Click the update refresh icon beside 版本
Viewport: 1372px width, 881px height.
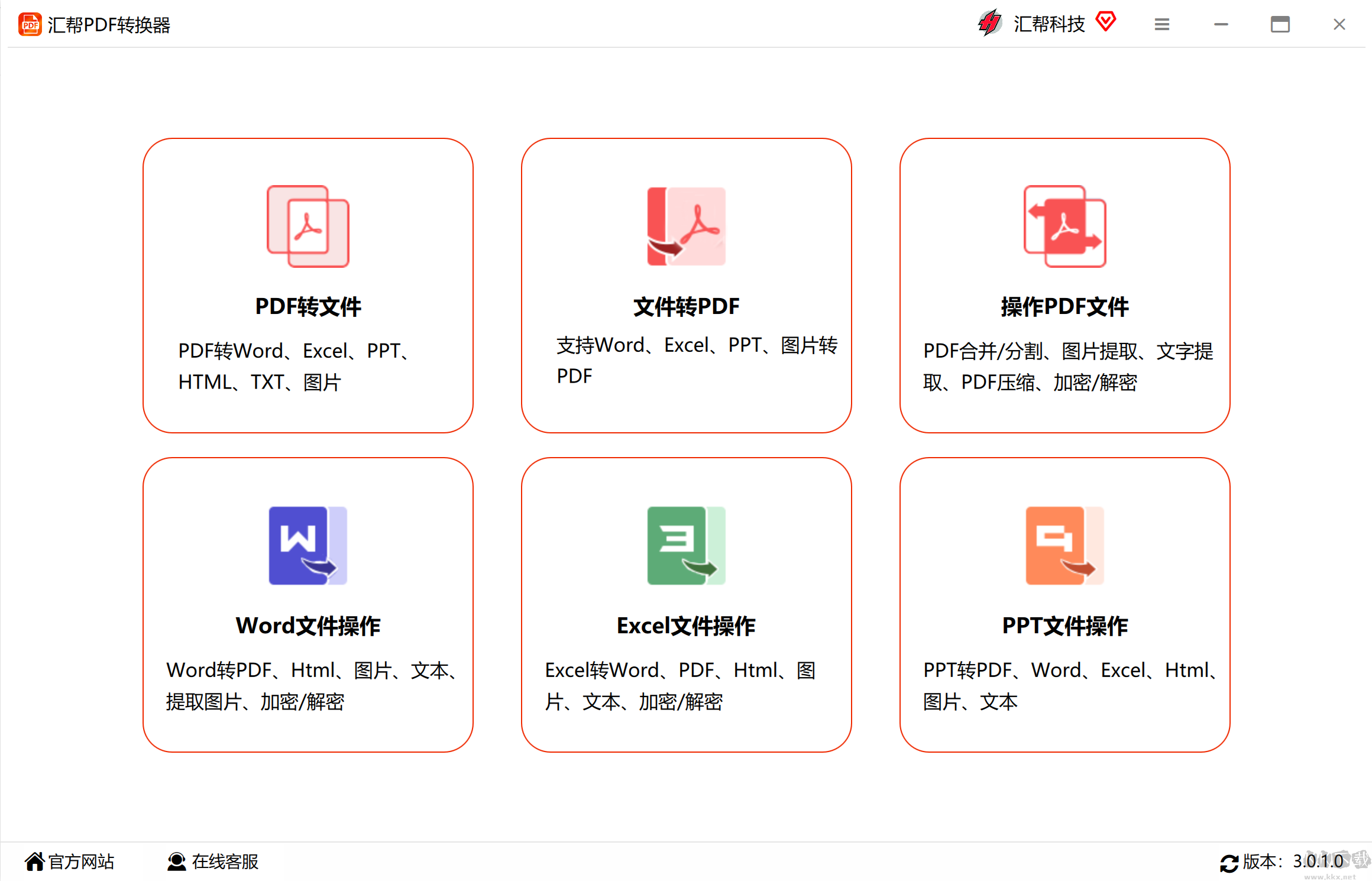tap(1229, 863)
